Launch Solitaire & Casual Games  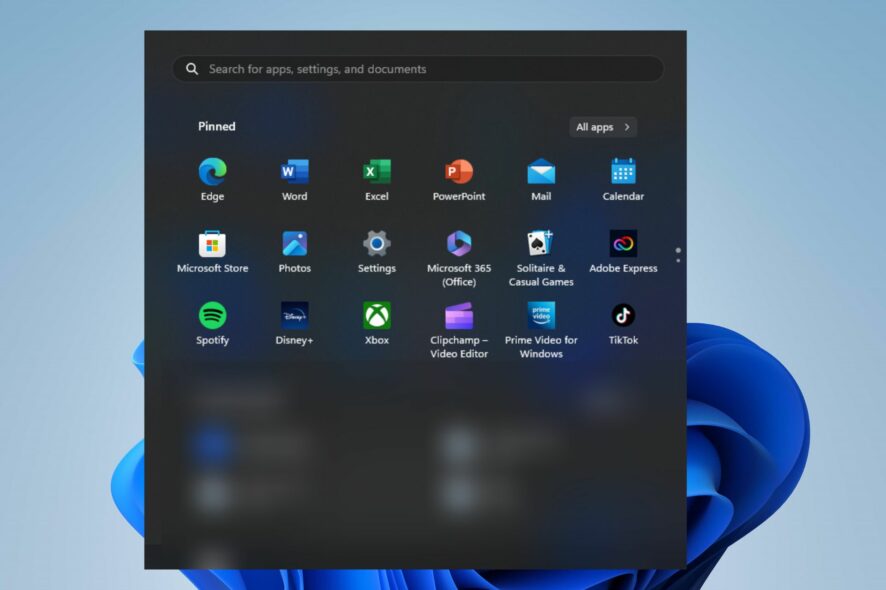541,258
